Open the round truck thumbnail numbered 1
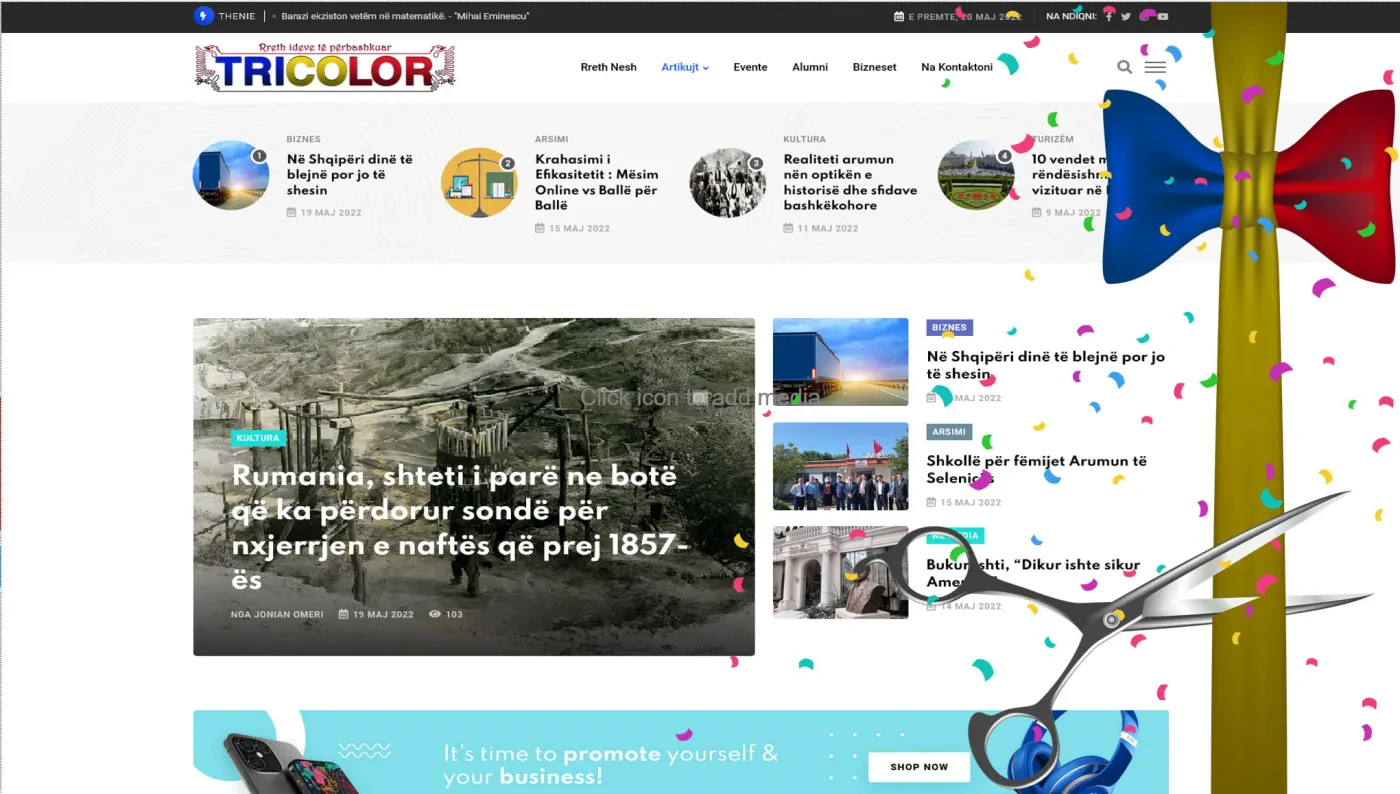 point(231,175)
